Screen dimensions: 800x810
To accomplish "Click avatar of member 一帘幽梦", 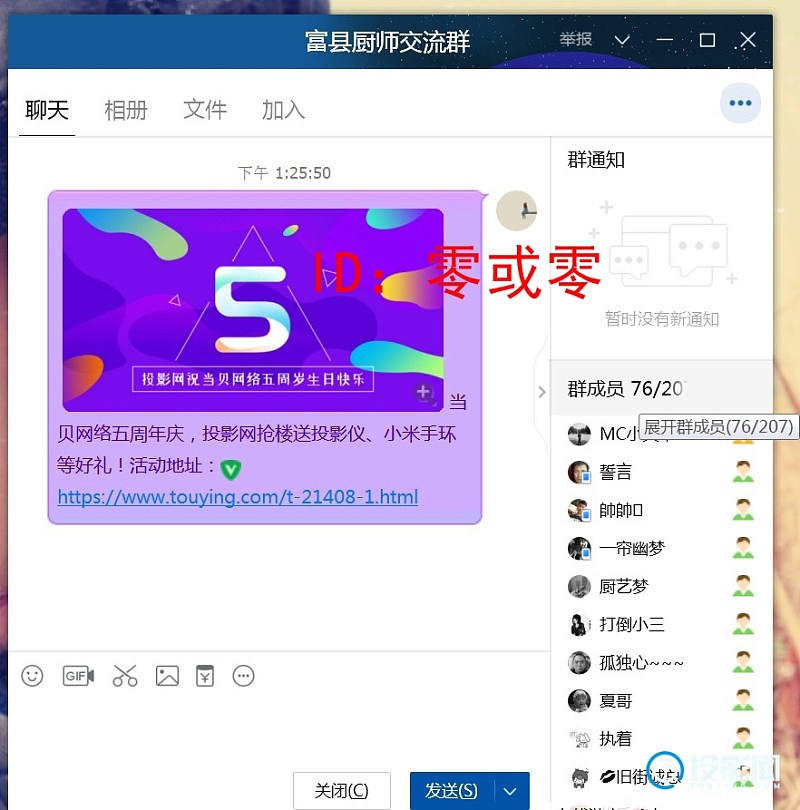I will point(579,549).
